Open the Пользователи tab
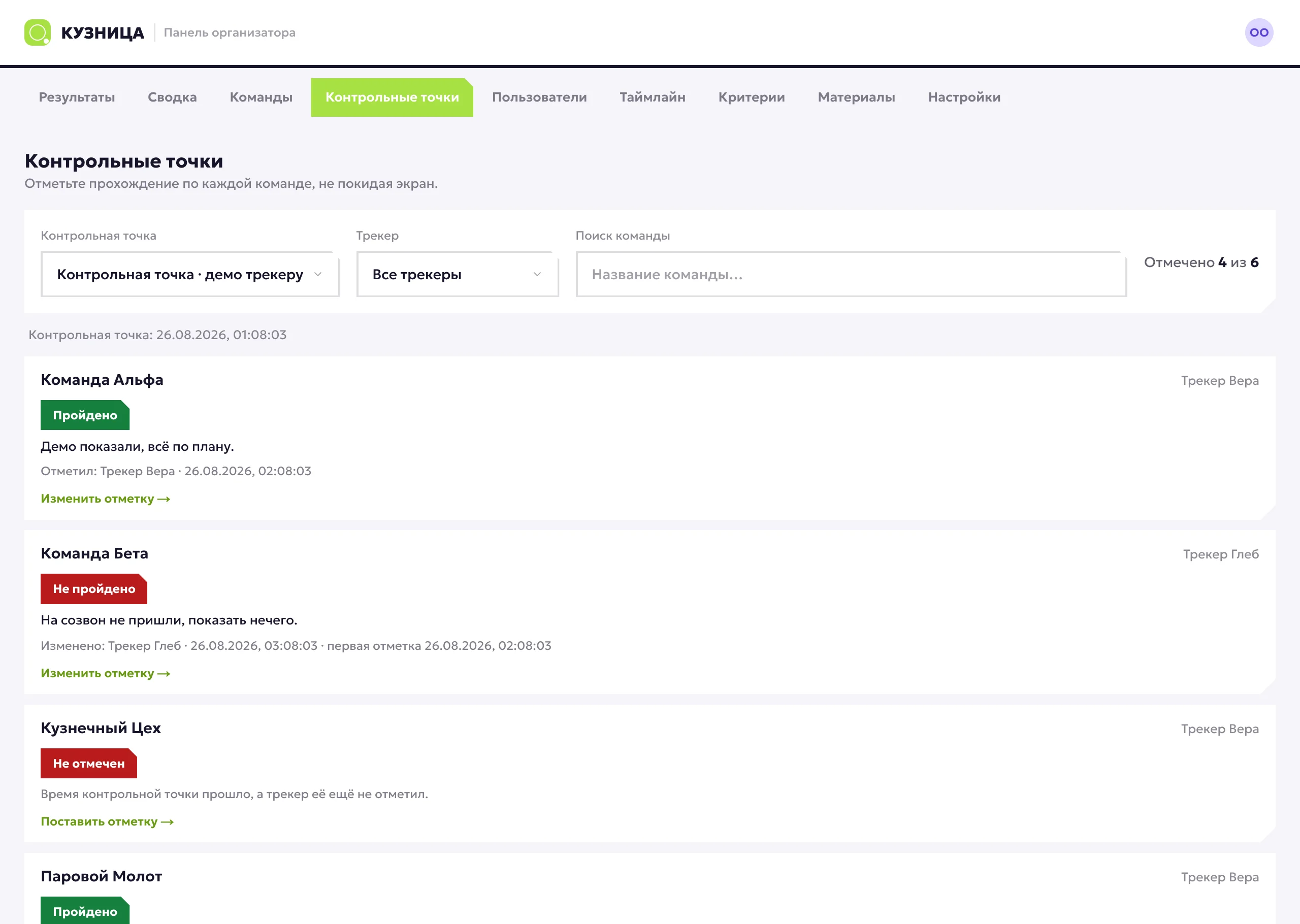Image resolution: width=1300 pixels, height=924 pixels. [x=539, y=97]
